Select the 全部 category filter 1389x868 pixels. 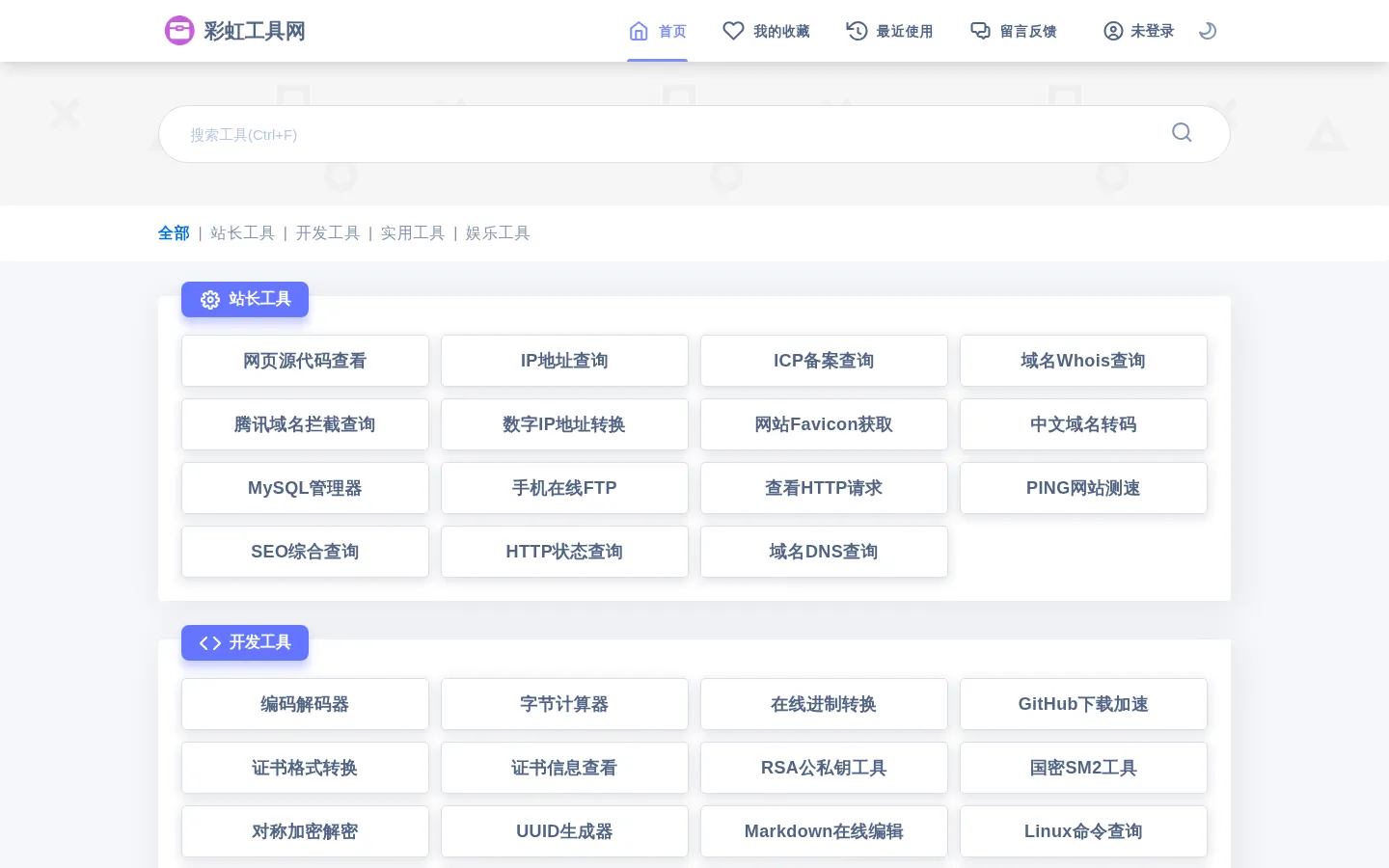174,233
